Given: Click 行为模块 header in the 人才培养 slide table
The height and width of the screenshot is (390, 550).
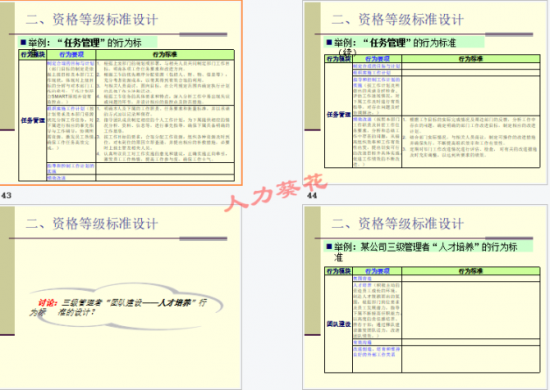Looking at the screenshot, I should (338, 271).
